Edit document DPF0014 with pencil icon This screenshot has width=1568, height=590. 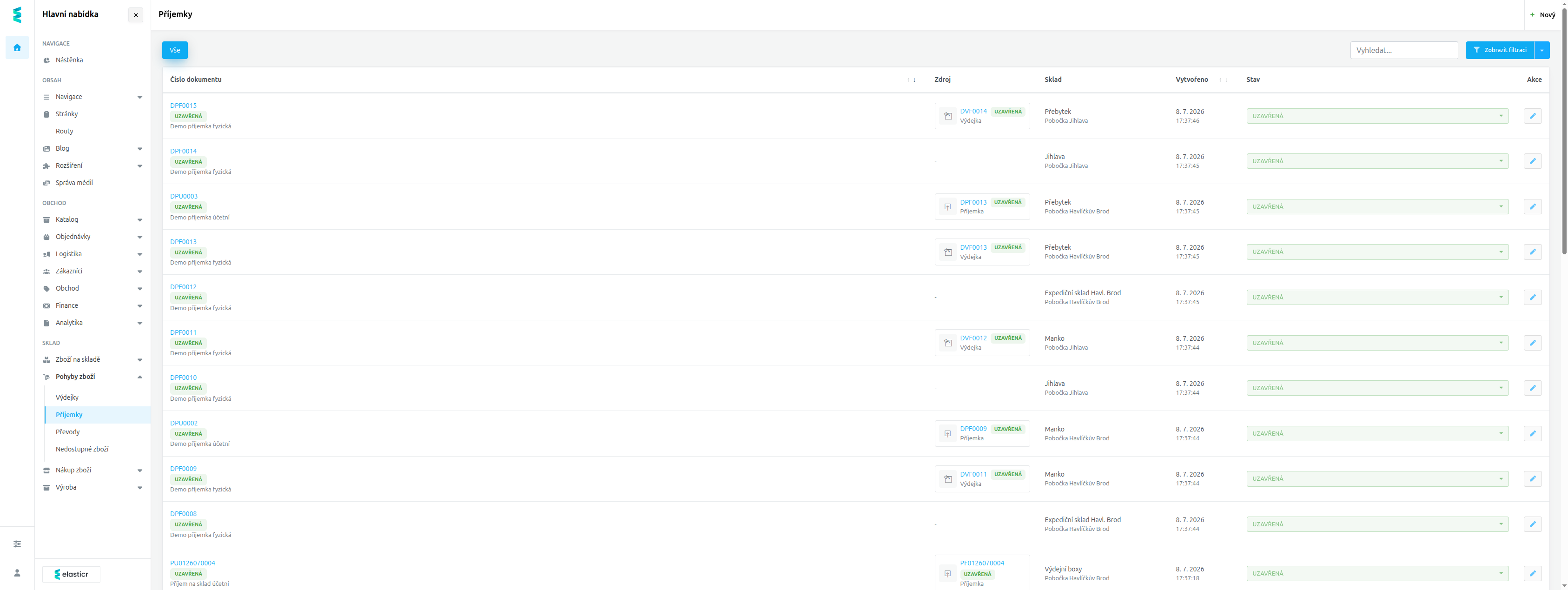click(x=1533, y=161)
